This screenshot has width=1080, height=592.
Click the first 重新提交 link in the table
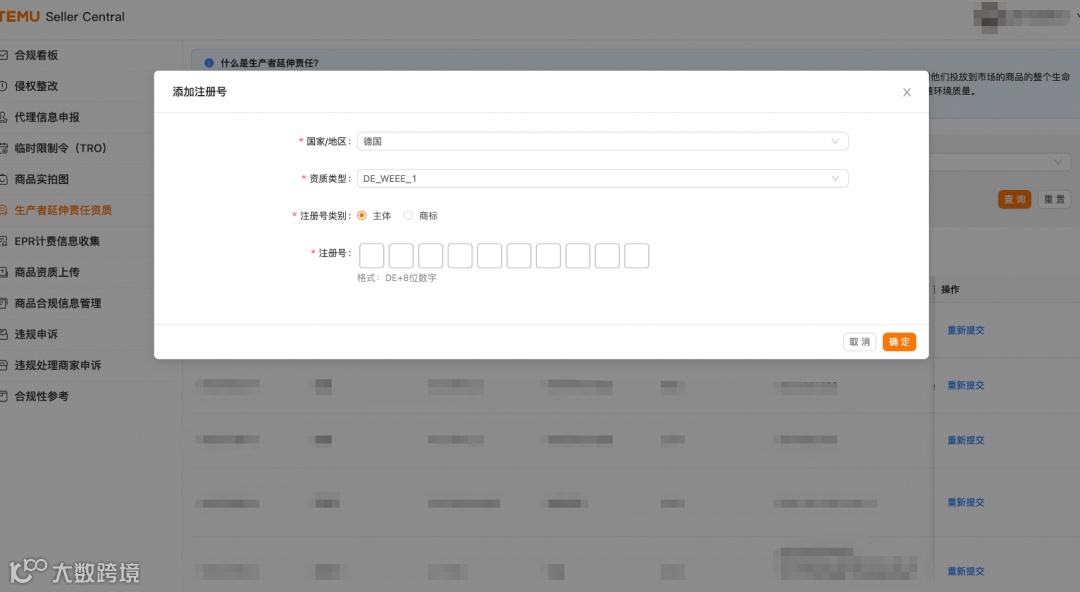[x=966, y=330]
